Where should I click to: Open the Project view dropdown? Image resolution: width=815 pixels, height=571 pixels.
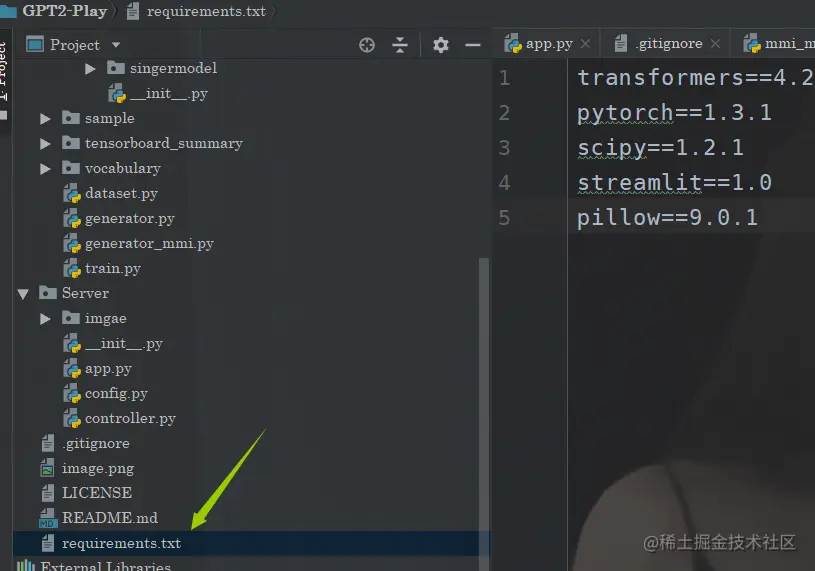click(x=116, y=45)
